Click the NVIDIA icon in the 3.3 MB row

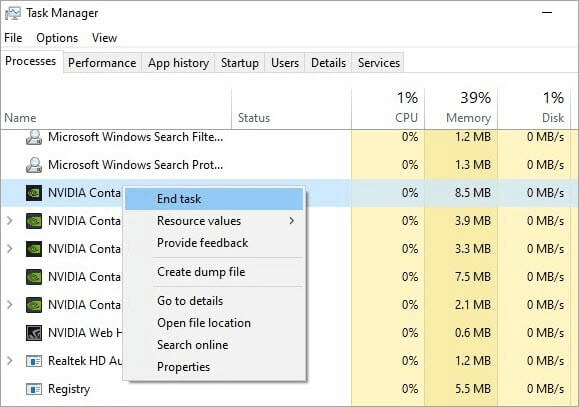click(34, 249)
